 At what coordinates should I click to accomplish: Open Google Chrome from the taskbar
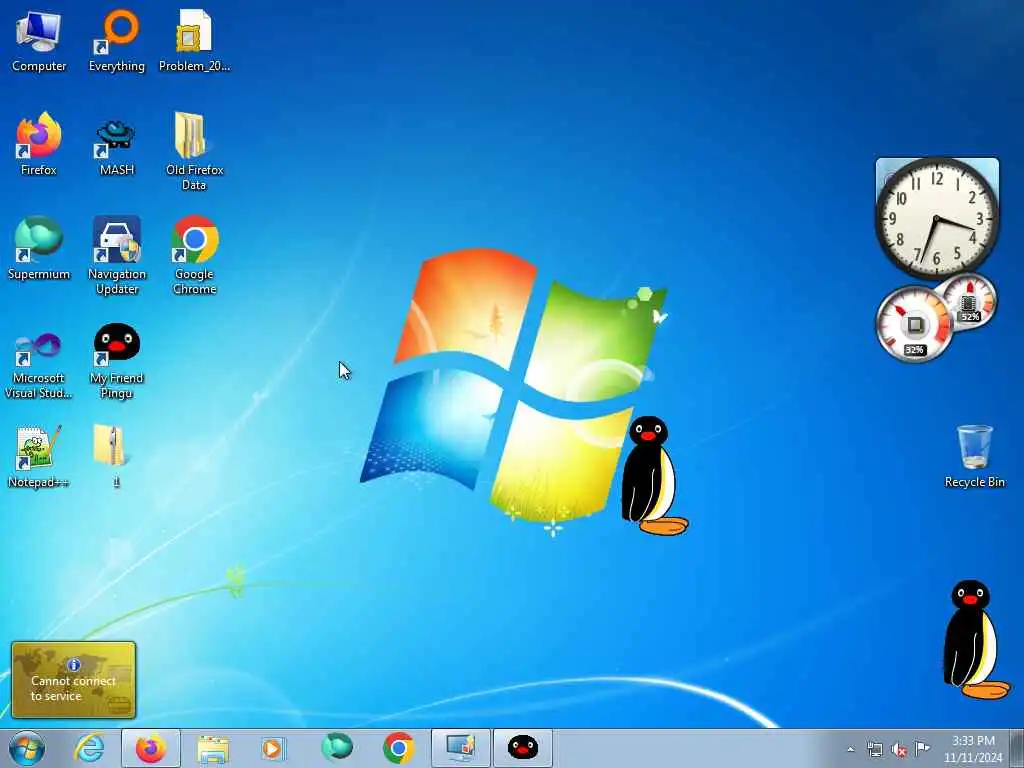(x=398, y=748)
